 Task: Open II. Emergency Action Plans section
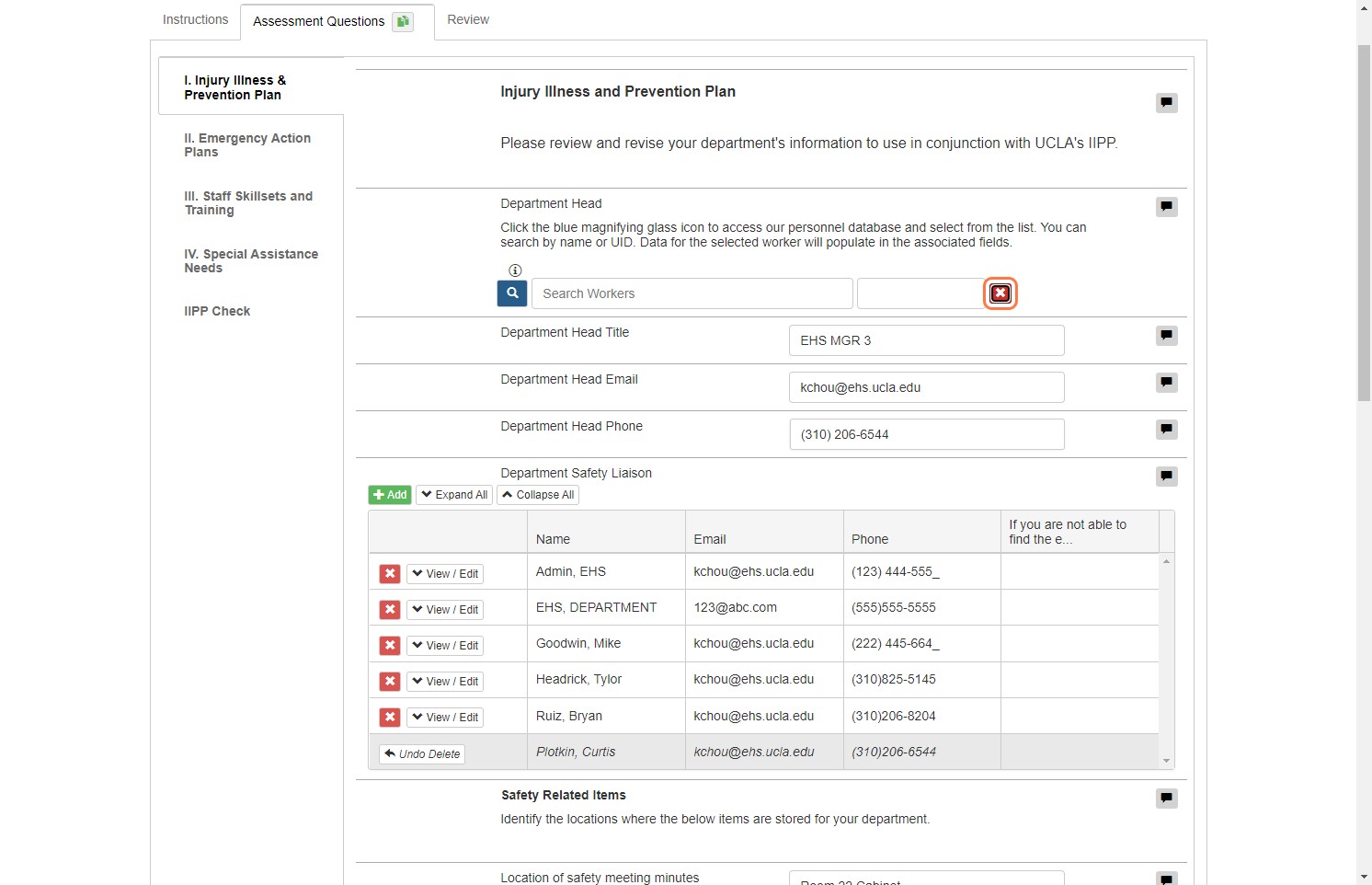pyautogui.click(x=251, y=145)
